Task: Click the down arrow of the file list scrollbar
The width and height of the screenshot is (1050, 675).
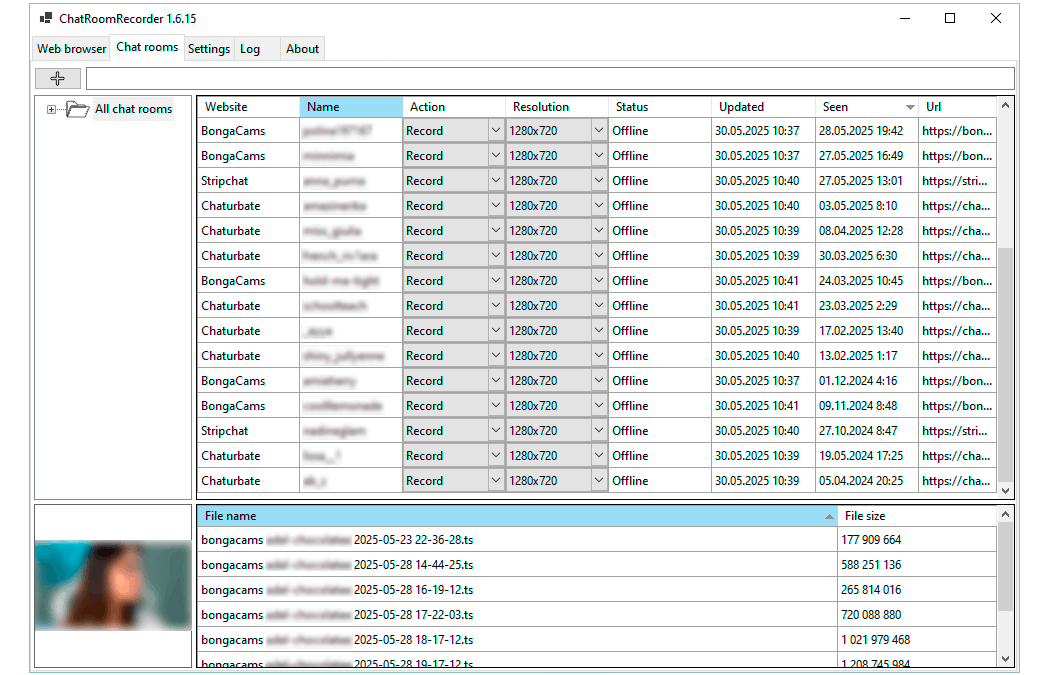Action: click(x=1006, y=658)
